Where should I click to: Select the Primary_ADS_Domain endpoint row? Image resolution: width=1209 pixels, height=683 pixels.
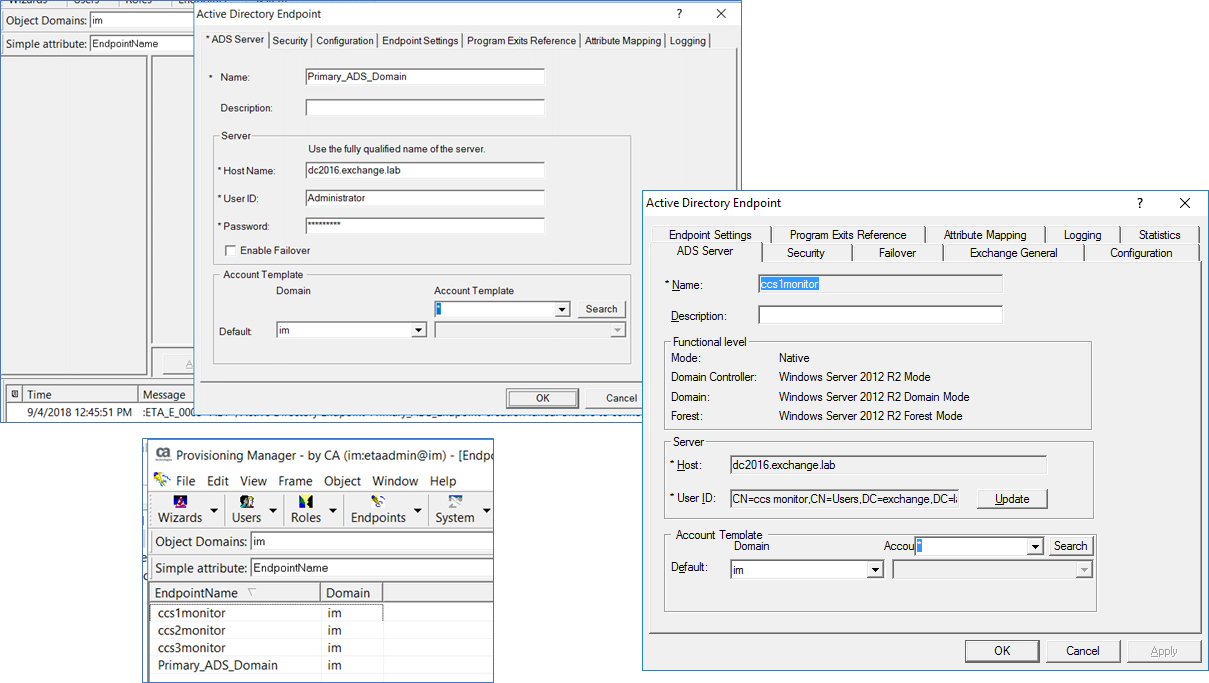[266, 665]
